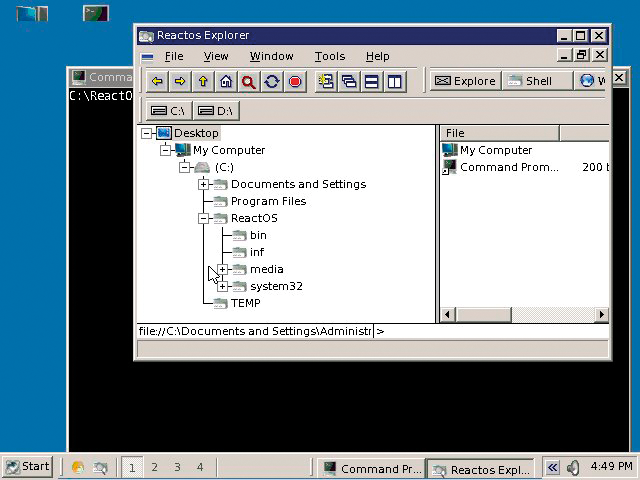
Task: Click the Explore button in the extra bar
Action: (x=465, y=81)
